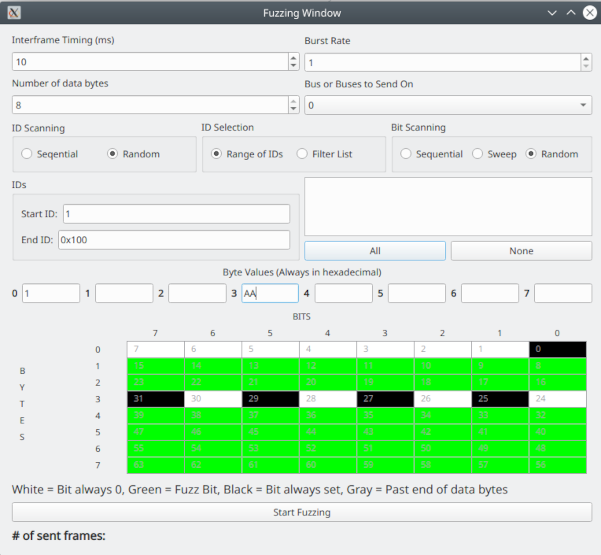Decrease Interframe Timing with down arrow
The width and height of the screenshot is (601, 555).
pos(294,66)
